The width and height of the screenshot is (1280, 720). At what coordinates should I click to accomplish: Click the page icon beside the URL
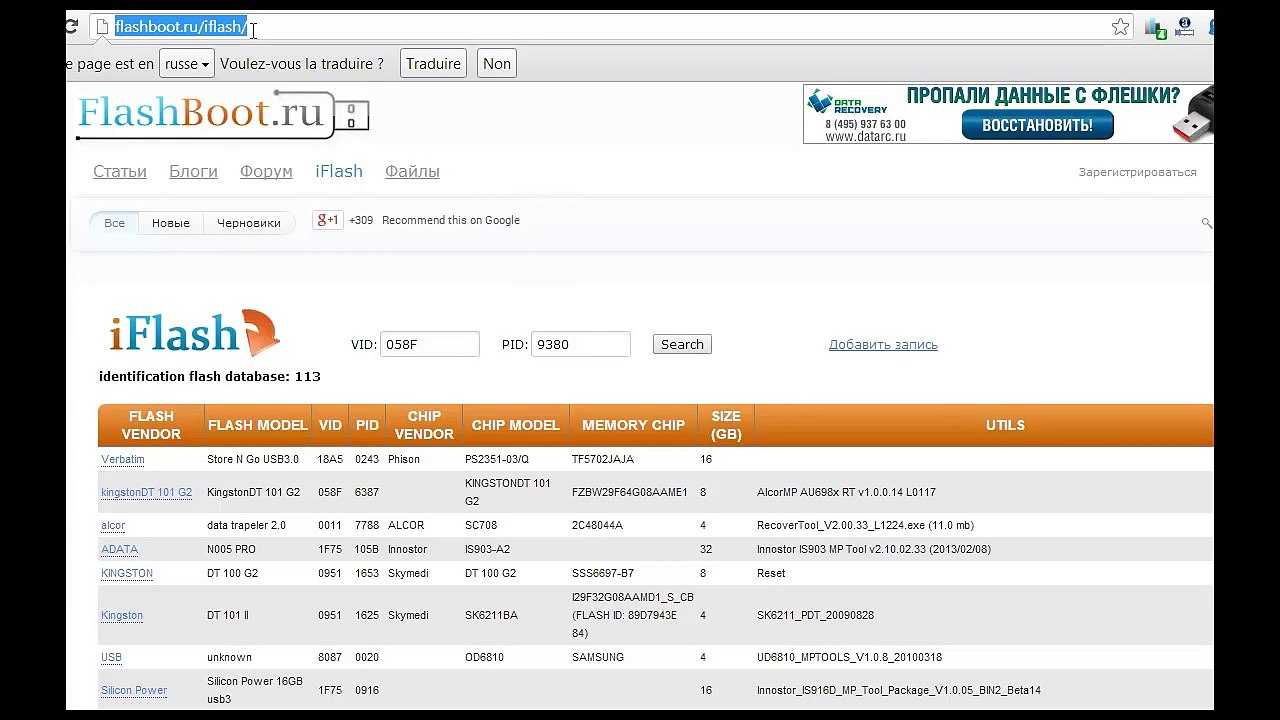pos(102,27)
